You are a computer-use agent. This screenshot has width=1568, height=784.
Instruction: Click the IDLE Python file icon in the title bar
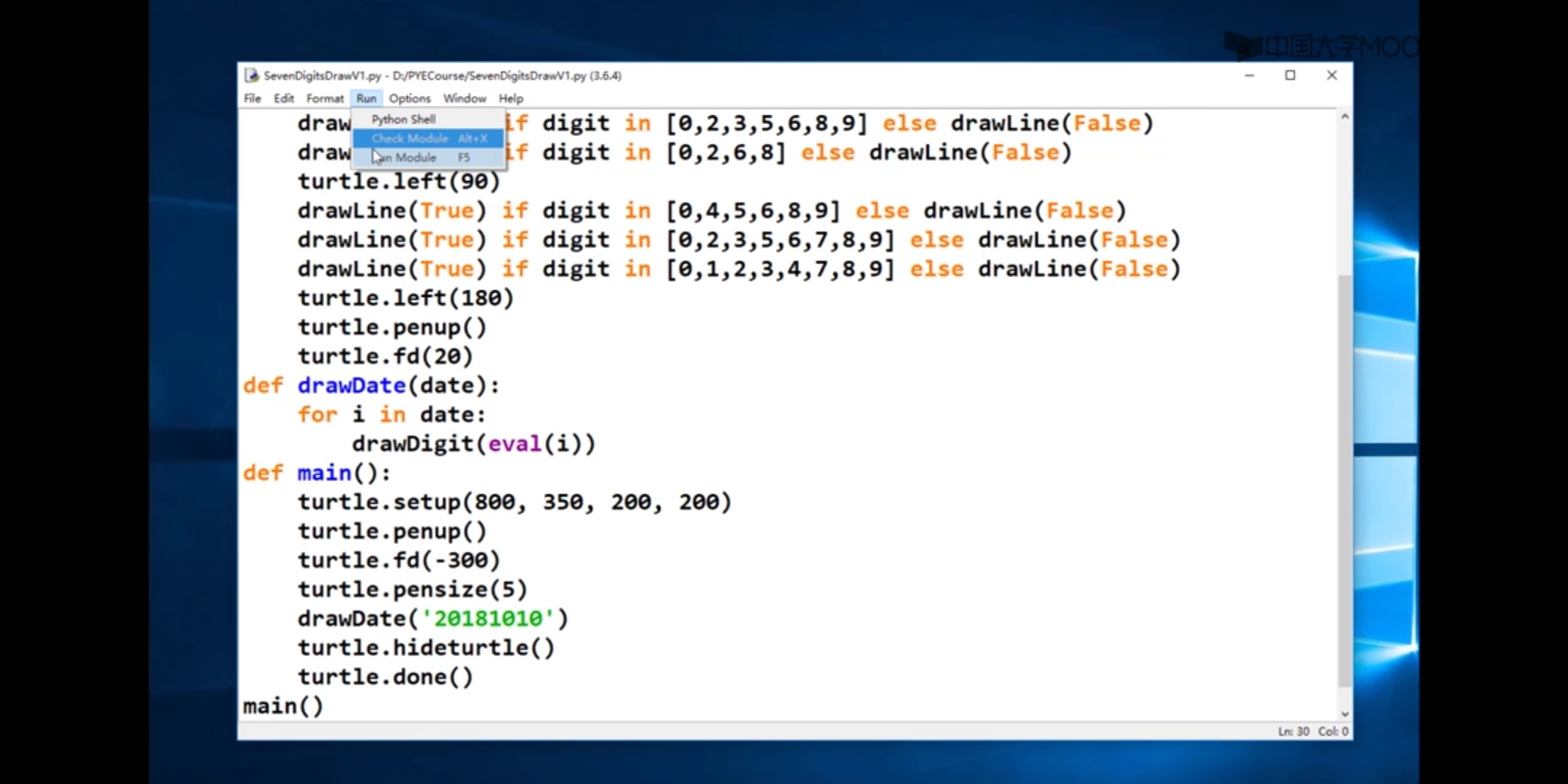click(252, 75)
